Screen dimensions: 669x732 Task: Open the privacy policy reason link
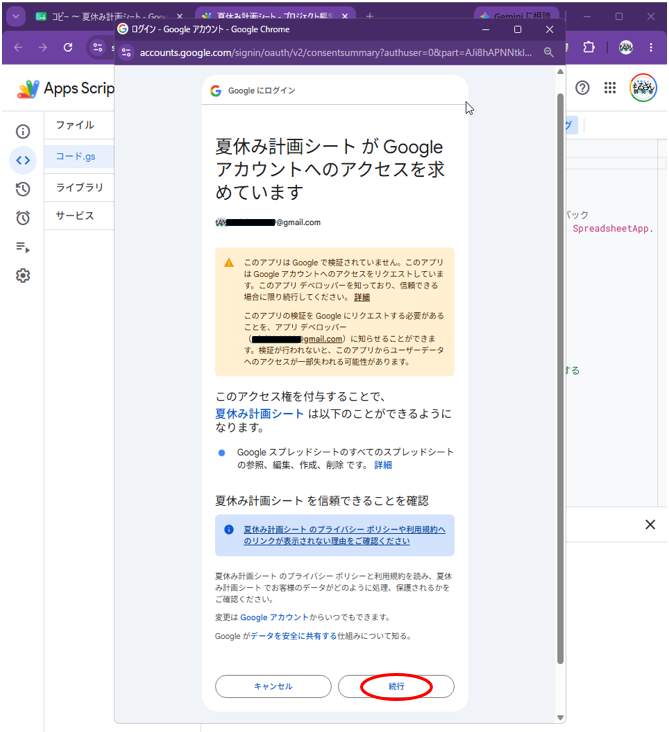[344, 535]
